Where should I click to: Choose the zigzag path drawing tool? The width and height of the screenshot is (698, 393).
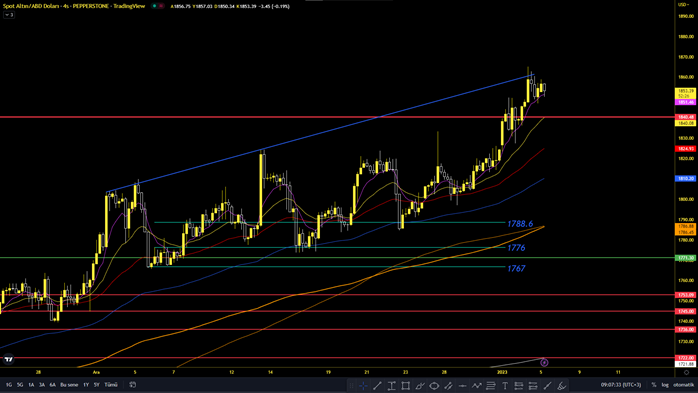(x=477, y=385)
